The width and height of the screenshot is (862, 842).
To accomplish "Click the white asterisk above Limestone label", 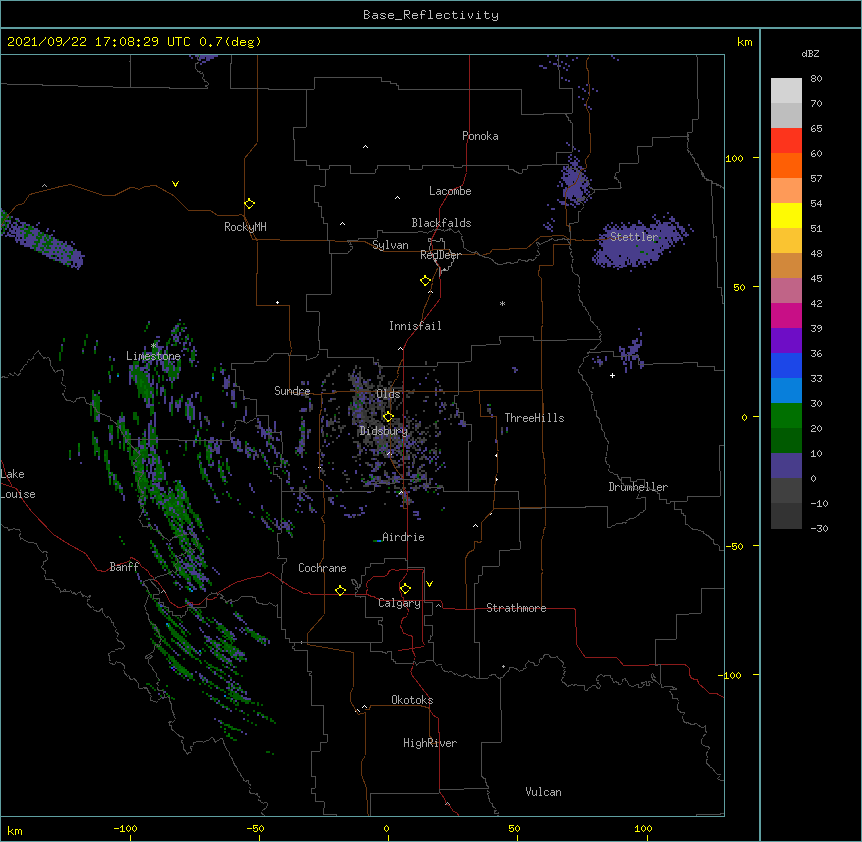I will (154, 346).
